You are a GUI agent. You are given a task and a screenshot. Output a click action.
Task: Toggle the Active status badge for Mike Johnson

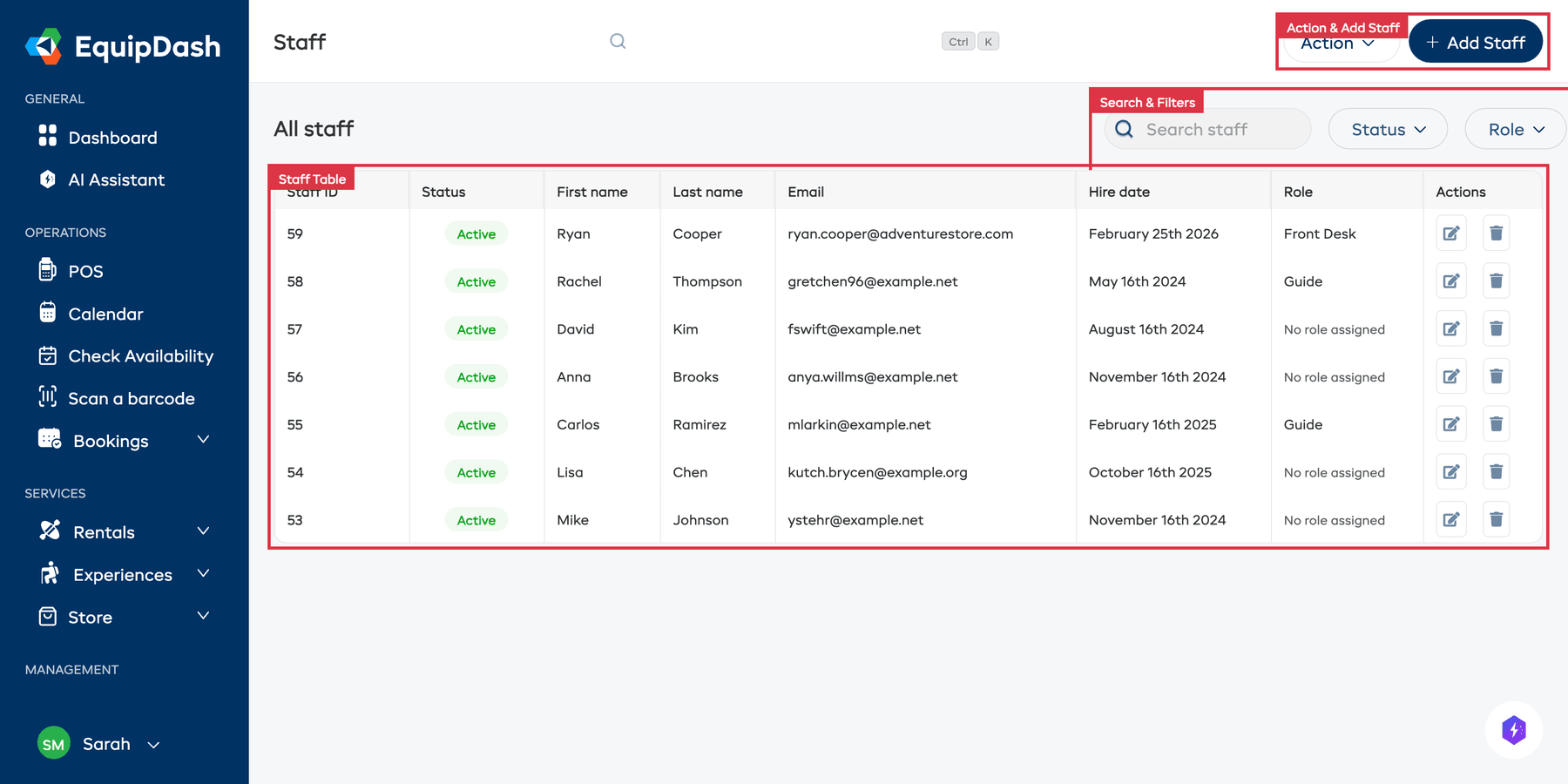pos(476,519)
